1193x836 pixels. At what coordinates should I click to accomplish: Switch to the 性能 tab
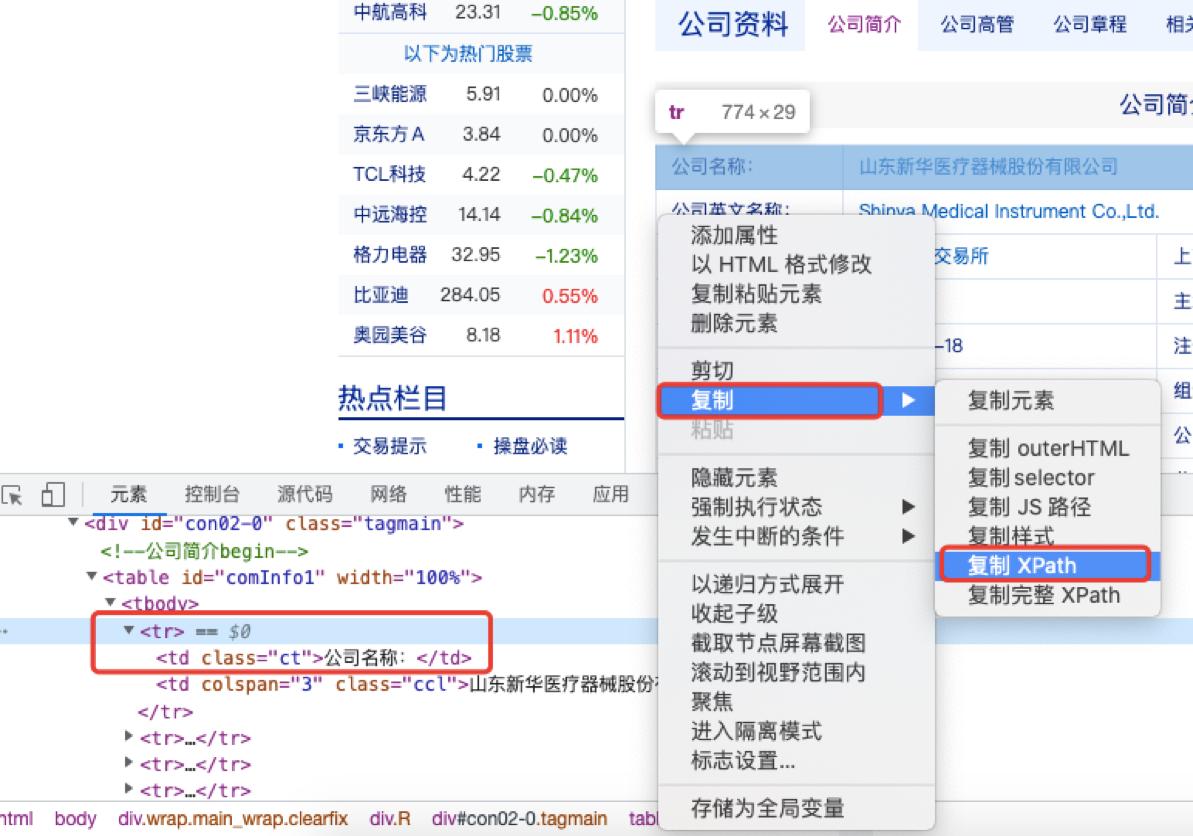pyautogui.click(x=462, y=492)
